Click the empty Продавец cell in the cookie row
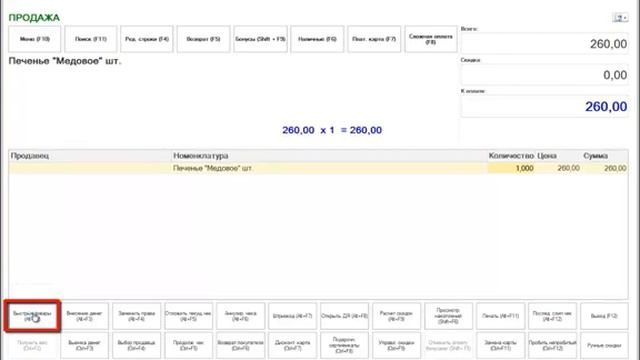The height and width of the screenshot is (360, 640). 90,168
